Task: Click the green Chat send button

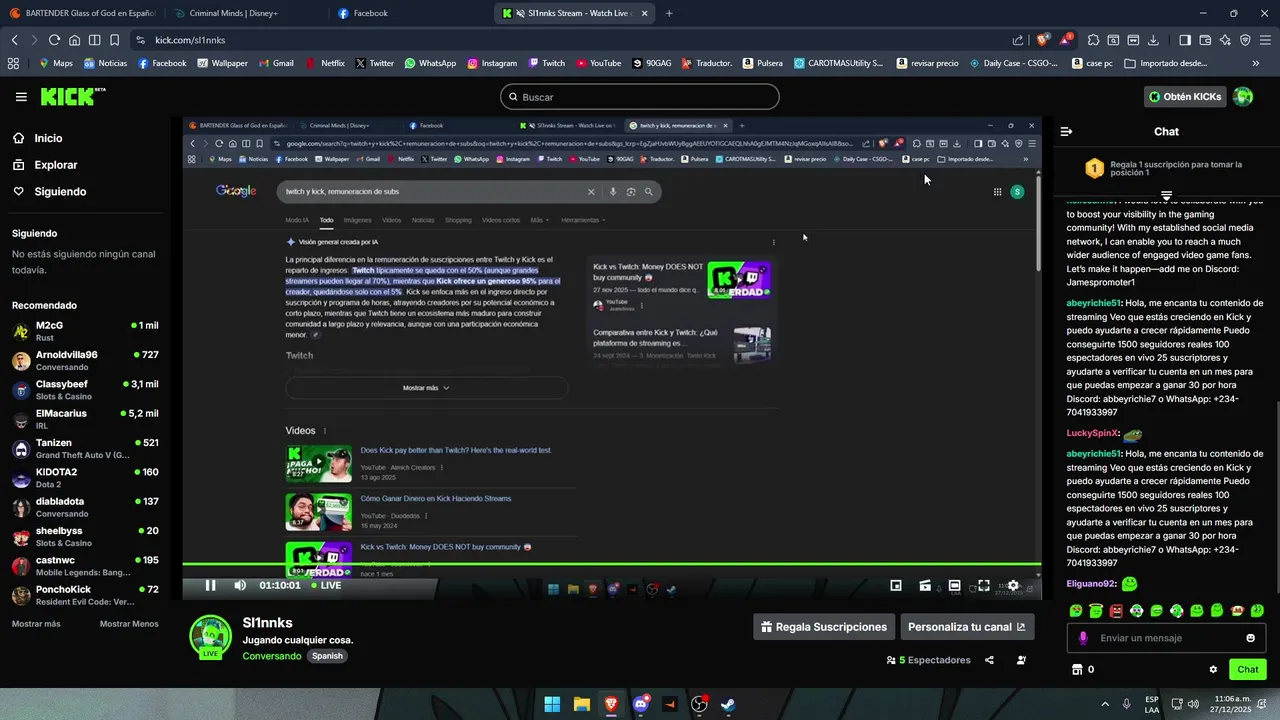Action: pos(1248,670)
